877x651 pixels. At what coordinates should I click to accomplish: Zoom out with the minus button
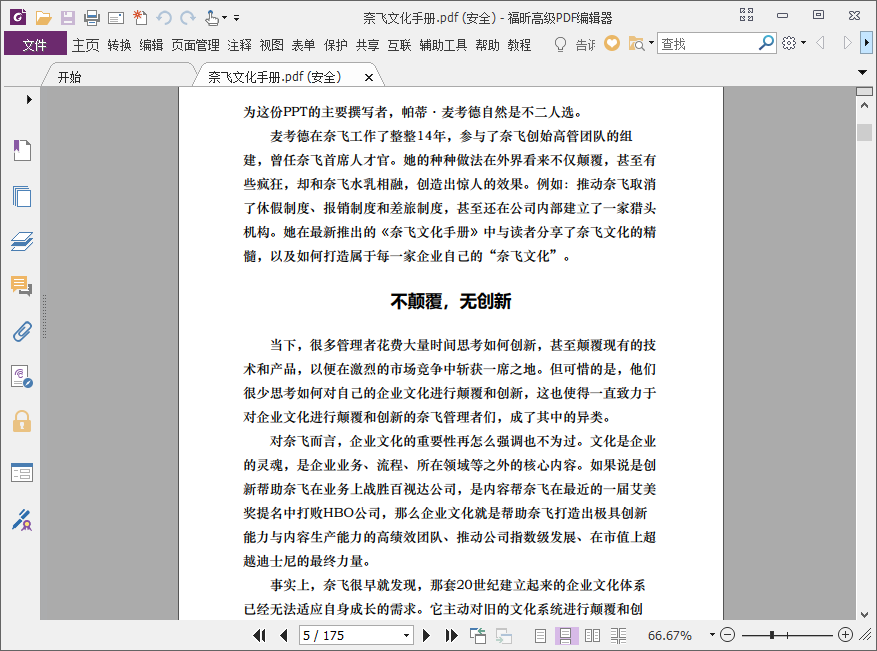click(727, 635)
